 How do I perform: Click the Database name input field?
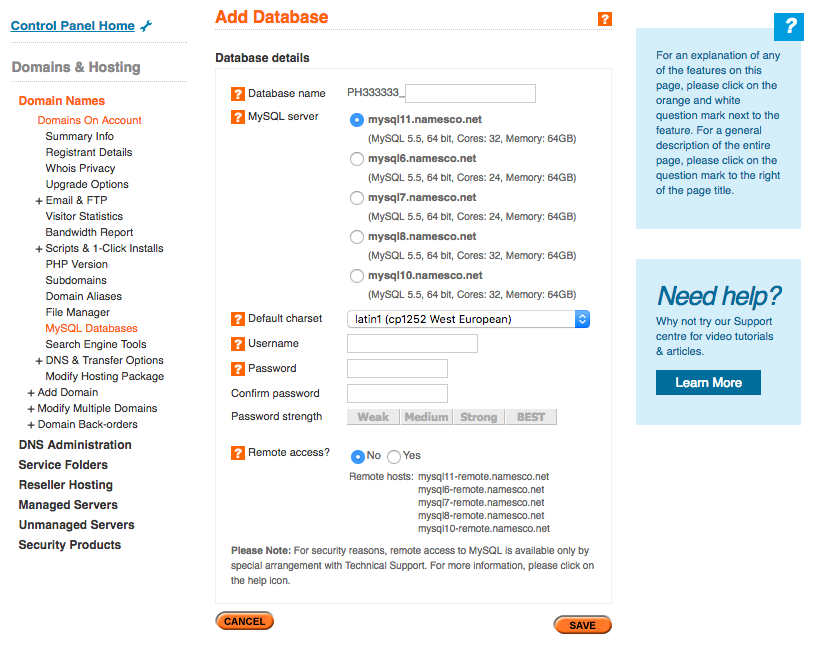pyautogui.click(x=470, y=94)
